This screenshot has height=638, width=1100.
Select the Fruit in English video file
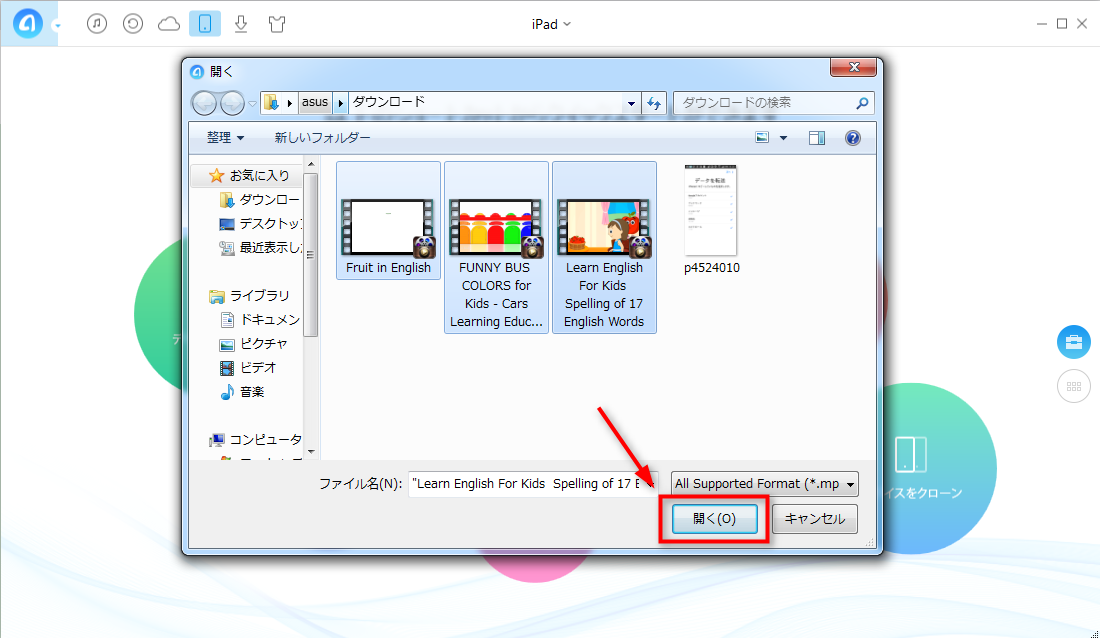389,221
